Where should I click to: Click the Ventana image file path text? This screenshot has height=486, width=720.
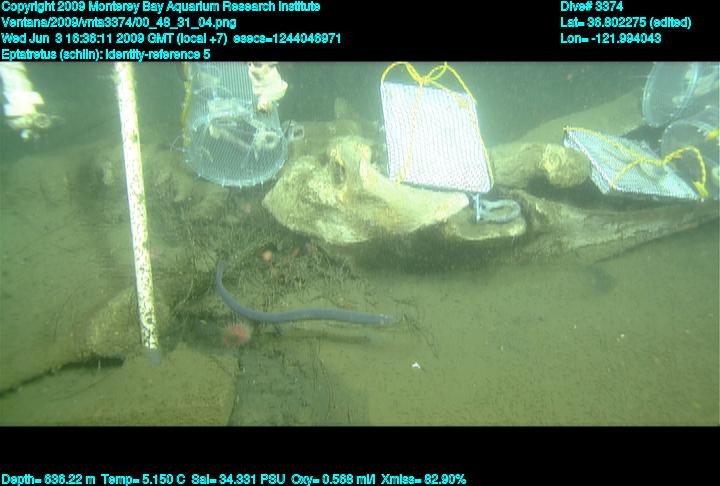coord(119,22)
